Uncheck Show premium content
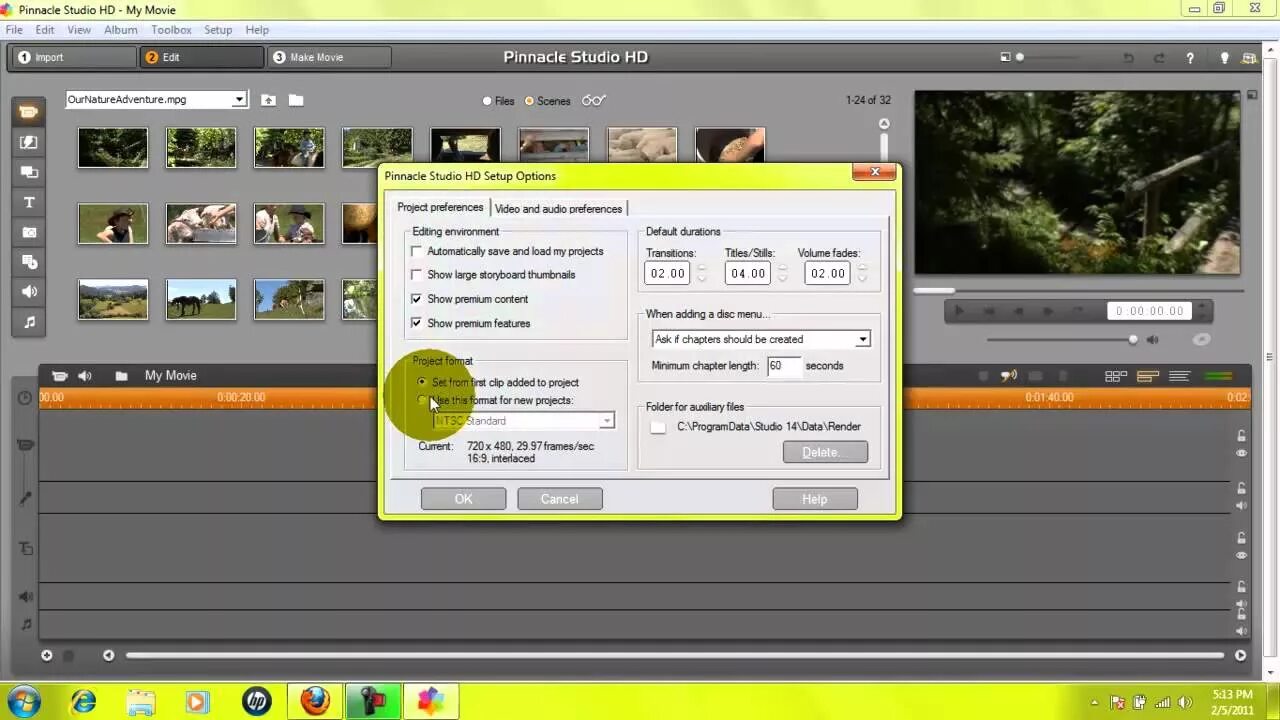Screen dimensions: 1280x720 pyautogui.click(x=417, y=299)
